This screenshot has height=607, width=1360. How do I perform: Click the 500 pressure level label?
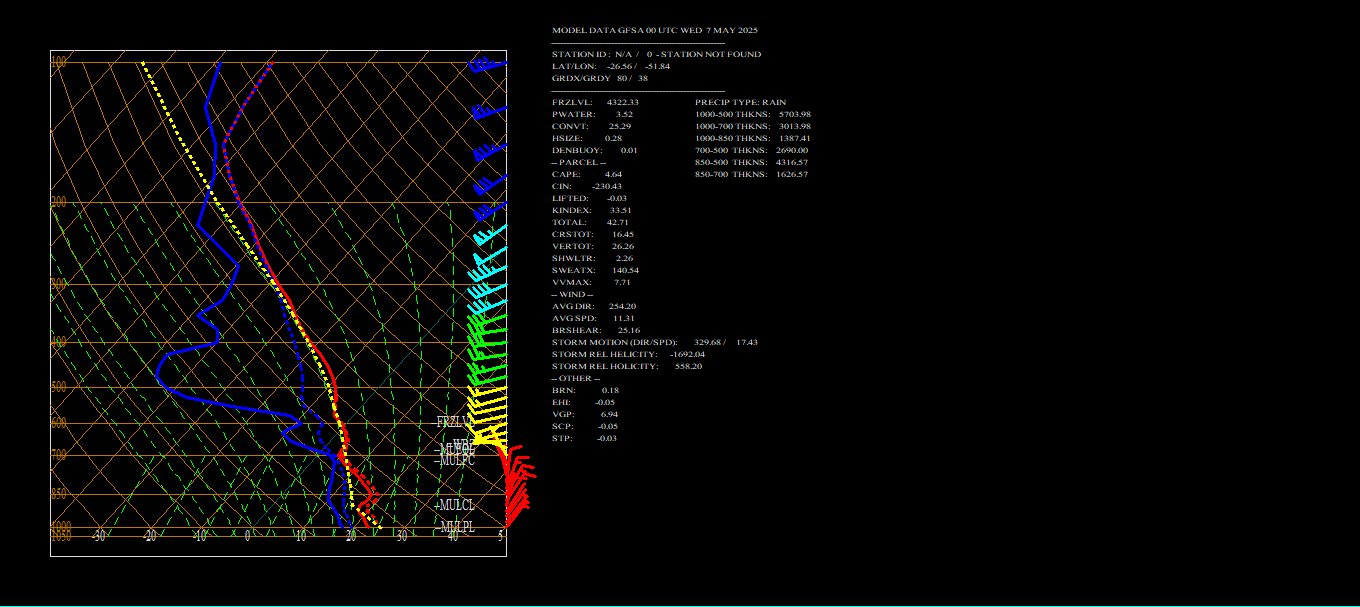pos(59,387)
